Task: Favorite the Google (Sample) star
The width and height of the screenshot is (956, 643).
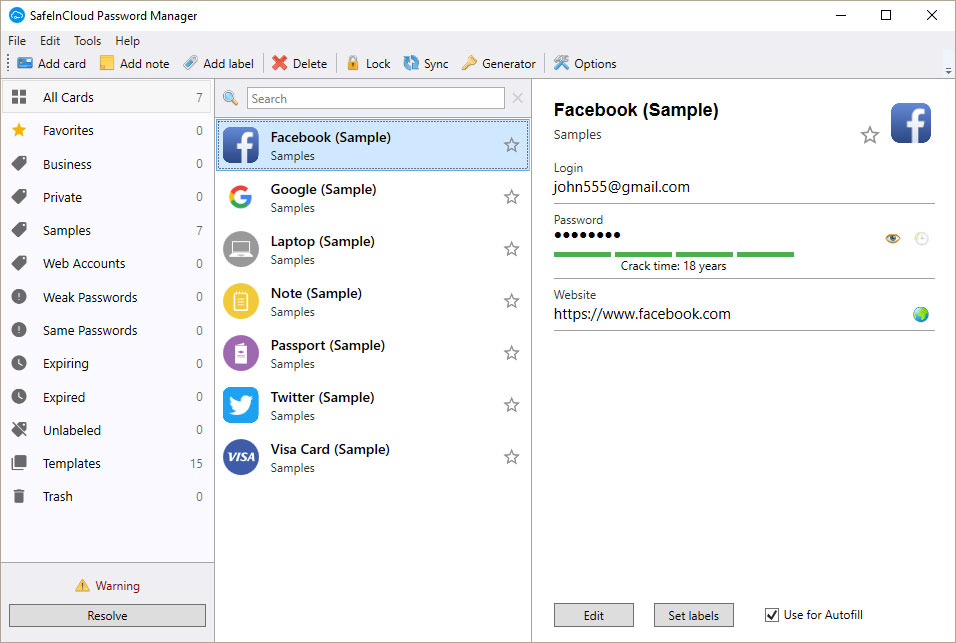Action: [512, 197]
